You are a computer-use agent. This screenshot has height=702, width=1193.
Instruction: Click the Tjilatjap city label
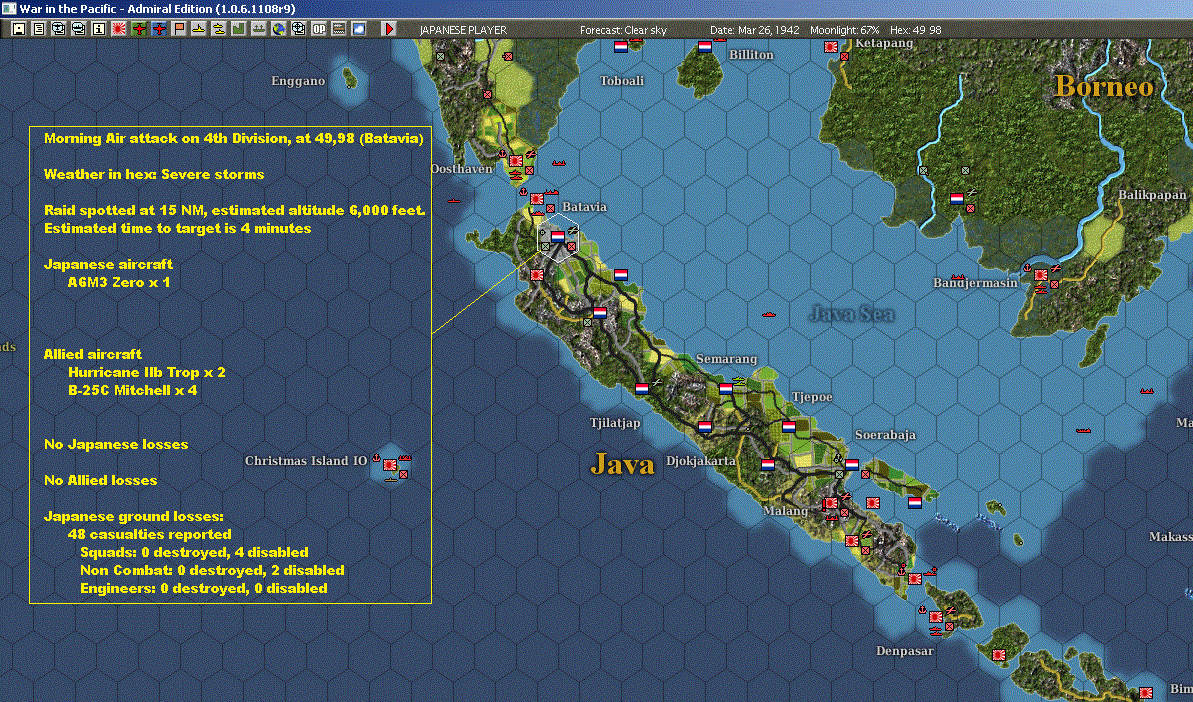point(615,423)
